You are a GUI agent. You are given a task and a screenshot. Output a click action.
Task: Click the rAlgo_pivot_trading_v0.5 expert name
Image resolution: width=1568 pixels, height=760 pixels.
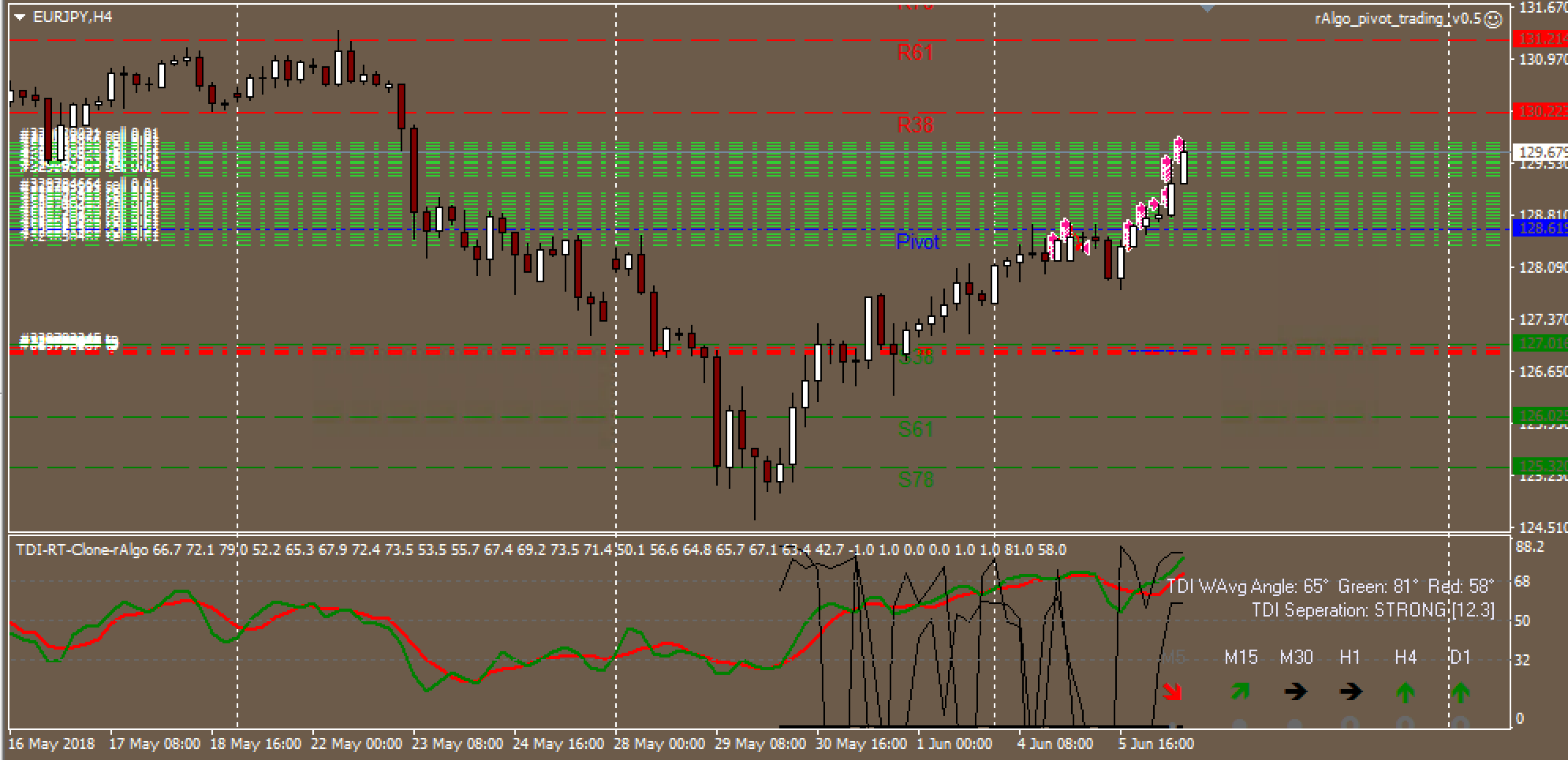click(1398, 19)
